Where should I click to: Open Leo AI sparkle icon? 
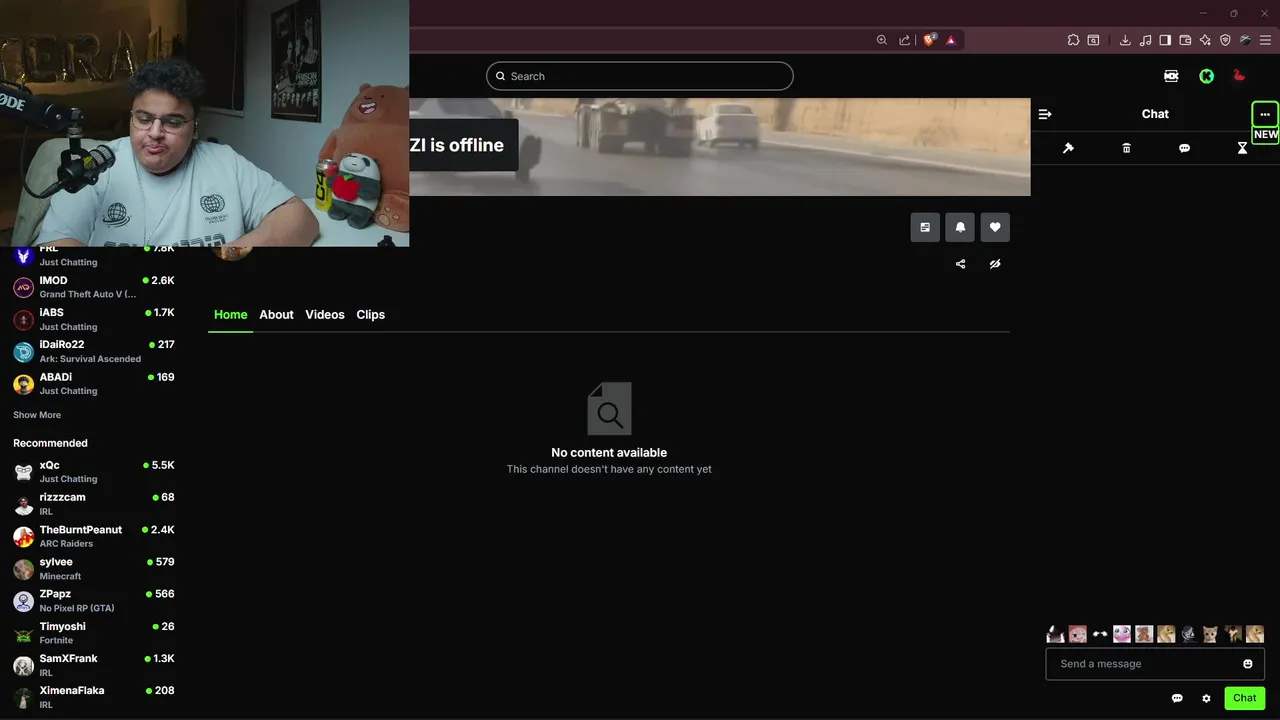[x=1205, y=40]
